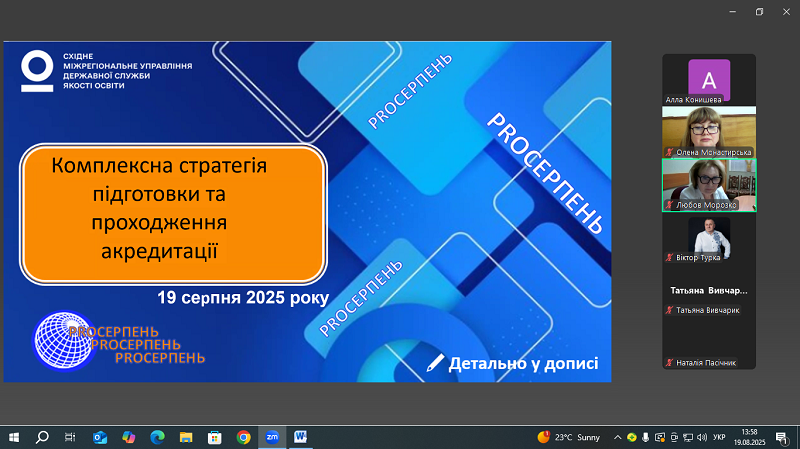Viewport: 800px width, 449px height.
Task: Restore down the Zoom window
Action: 759,11
